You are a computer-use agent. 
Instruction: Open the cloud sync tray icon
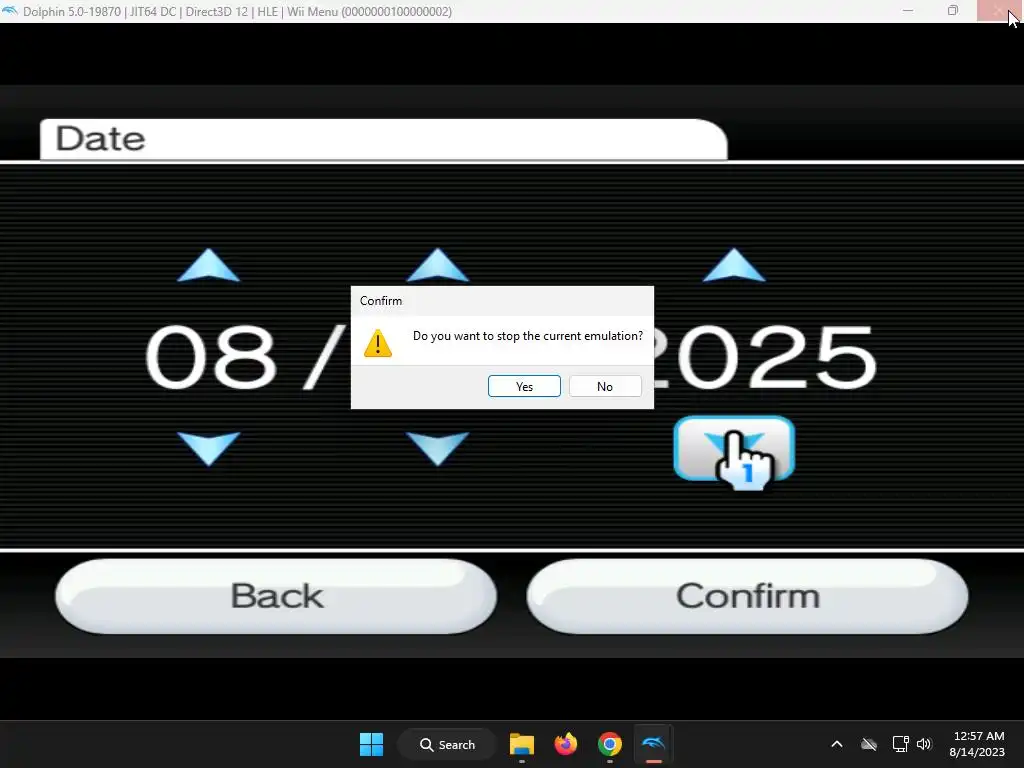pos(869,744)
